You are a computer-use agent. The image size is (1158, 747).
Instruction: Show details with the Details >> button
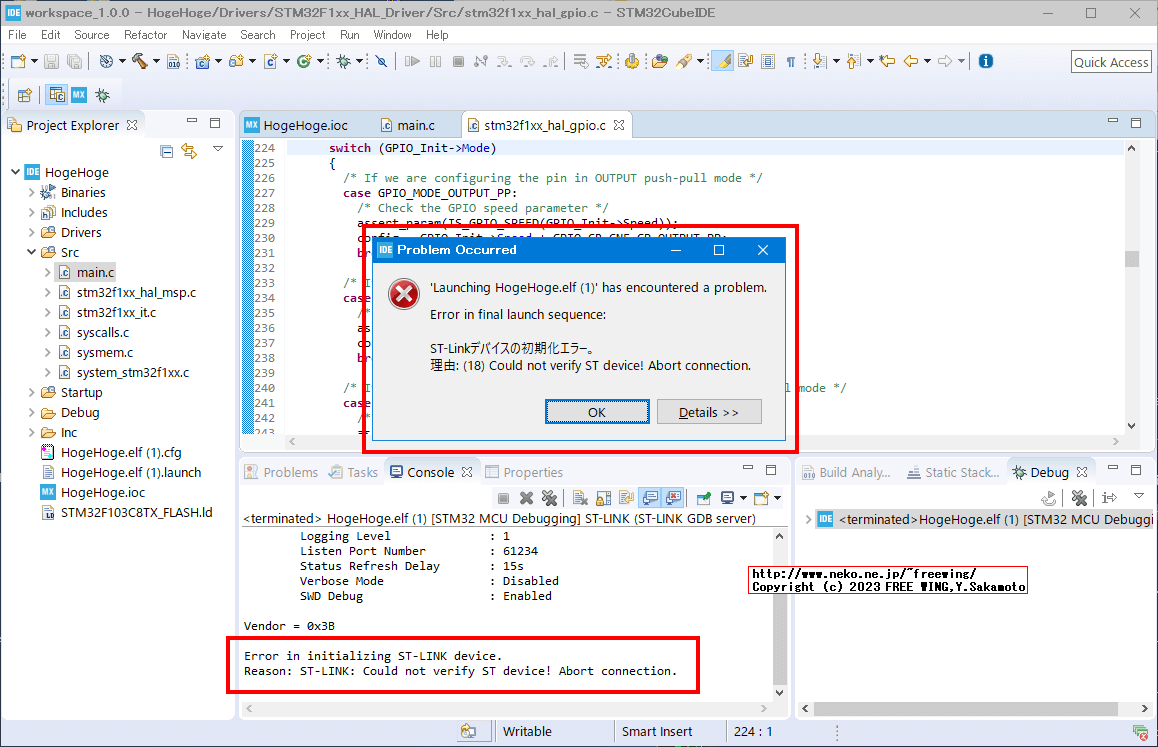[709, 411]
